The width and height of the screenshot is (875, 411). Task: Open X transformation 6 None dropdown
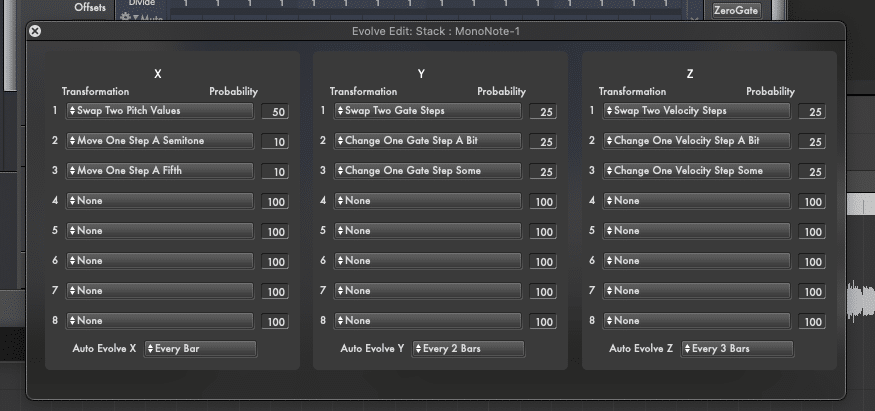pos(160,261)
